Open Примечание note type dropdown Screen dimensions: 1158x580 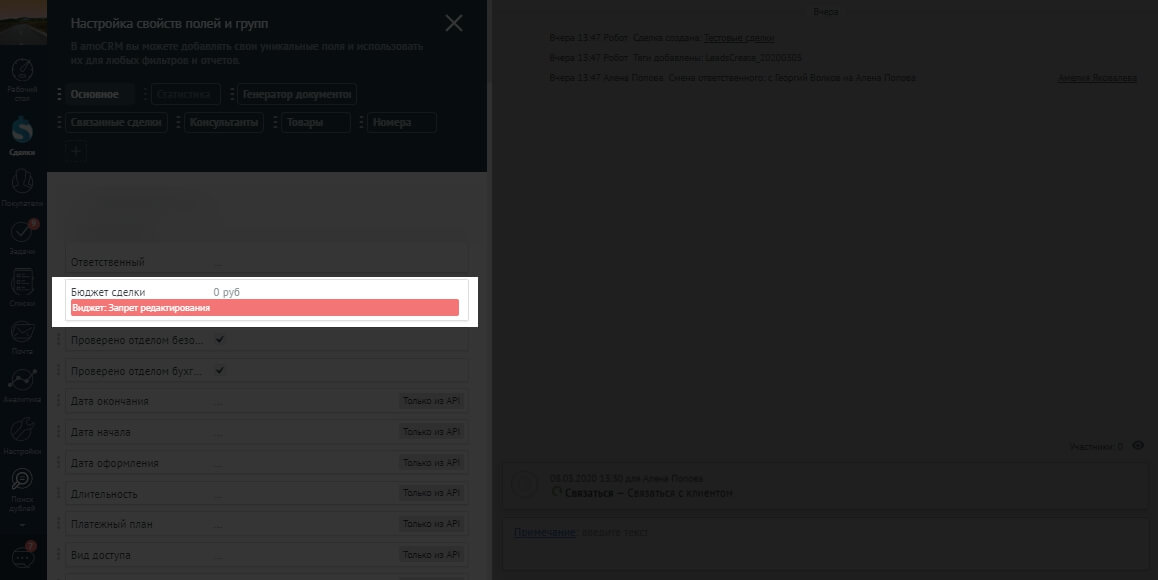pos(544,532)
